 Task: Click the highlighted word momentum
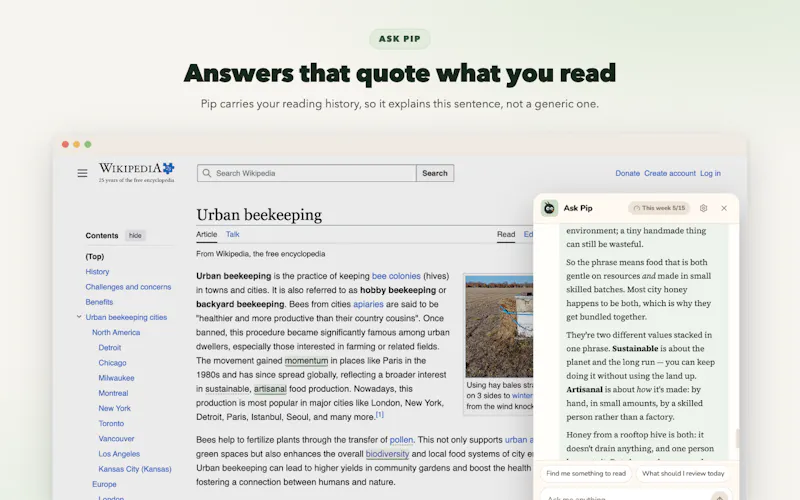306,361
